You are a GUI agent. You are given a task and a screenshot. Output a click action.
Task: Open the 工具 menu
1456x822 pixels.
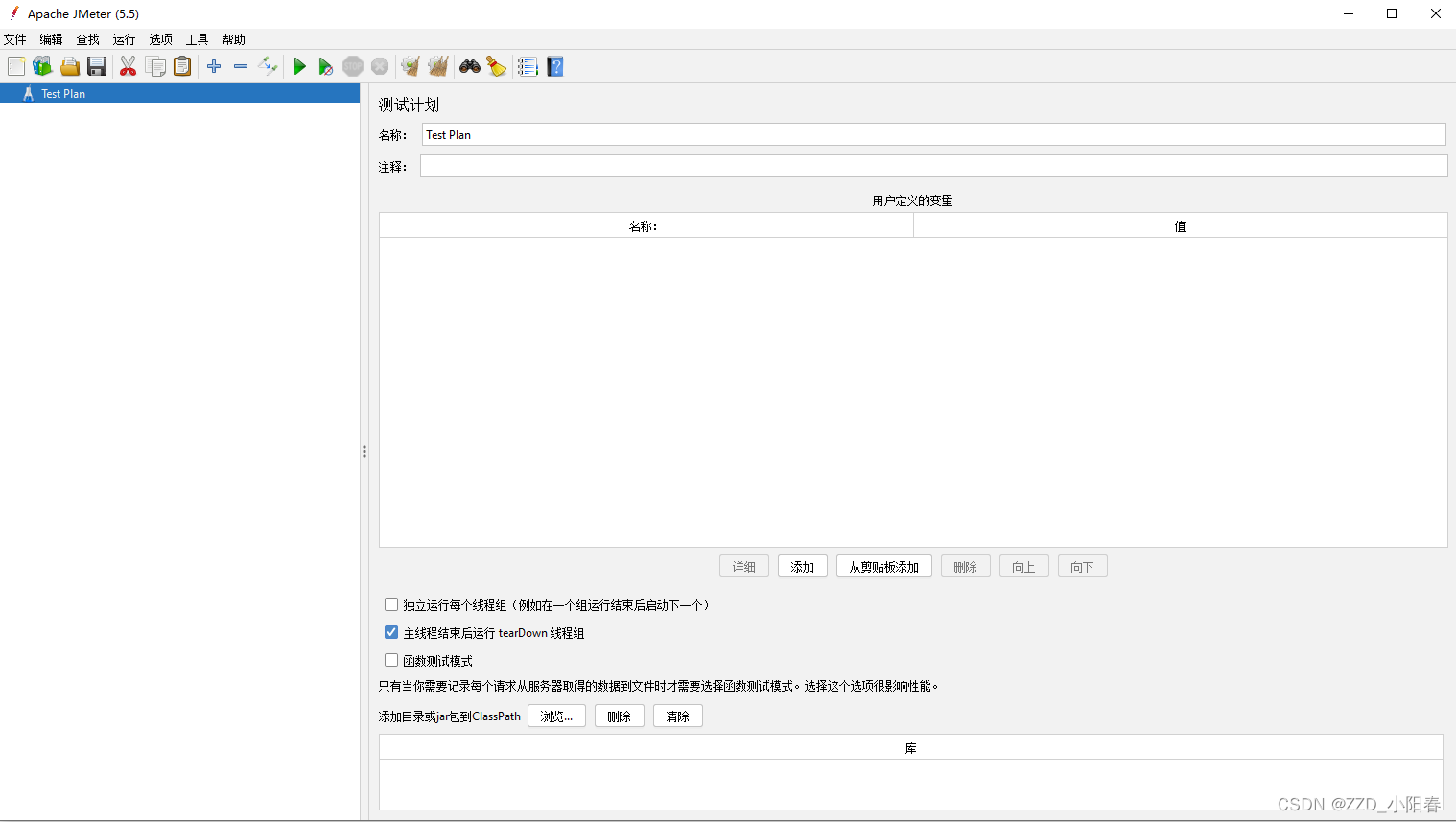pyautogui.click(x=198, y=39)
